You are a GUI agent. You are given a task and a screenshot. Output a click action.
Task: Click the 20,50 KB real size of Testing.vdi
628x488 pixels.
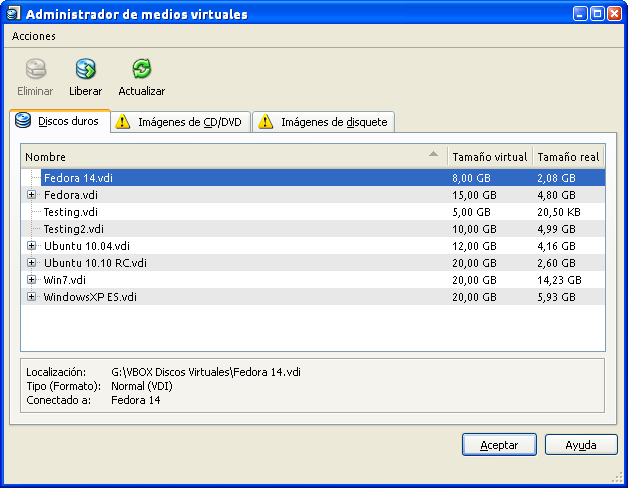[x=559, y=212]
